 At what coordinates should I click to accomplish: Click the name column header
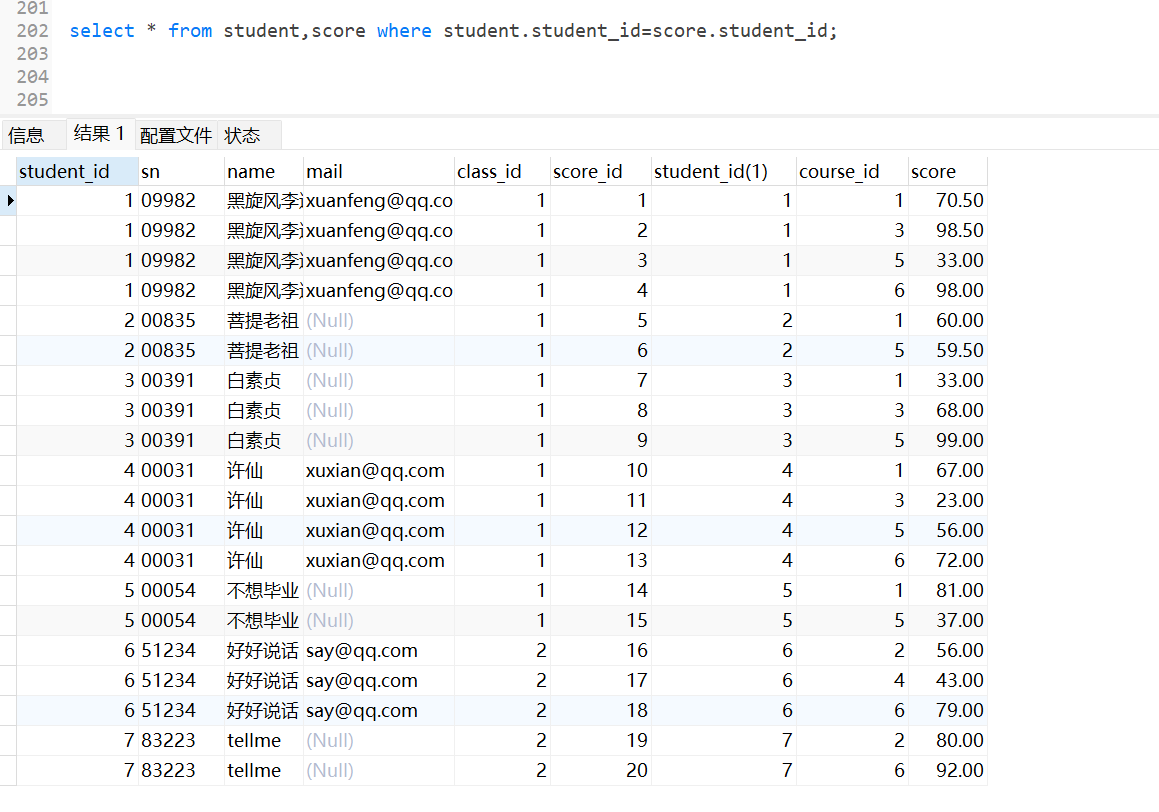coord(263,171)
